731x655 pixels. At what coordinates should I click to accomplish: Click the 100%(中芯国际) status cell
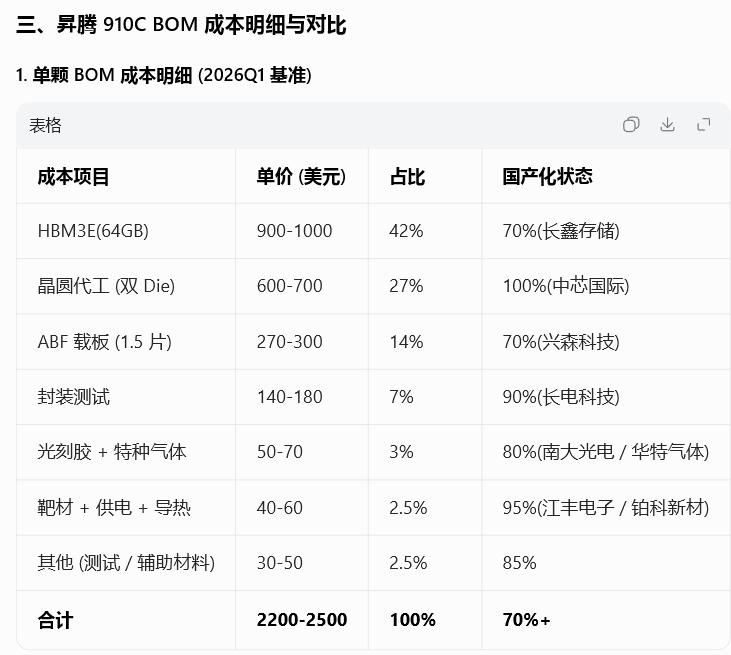pyautogui.click(x=566, y=286)
